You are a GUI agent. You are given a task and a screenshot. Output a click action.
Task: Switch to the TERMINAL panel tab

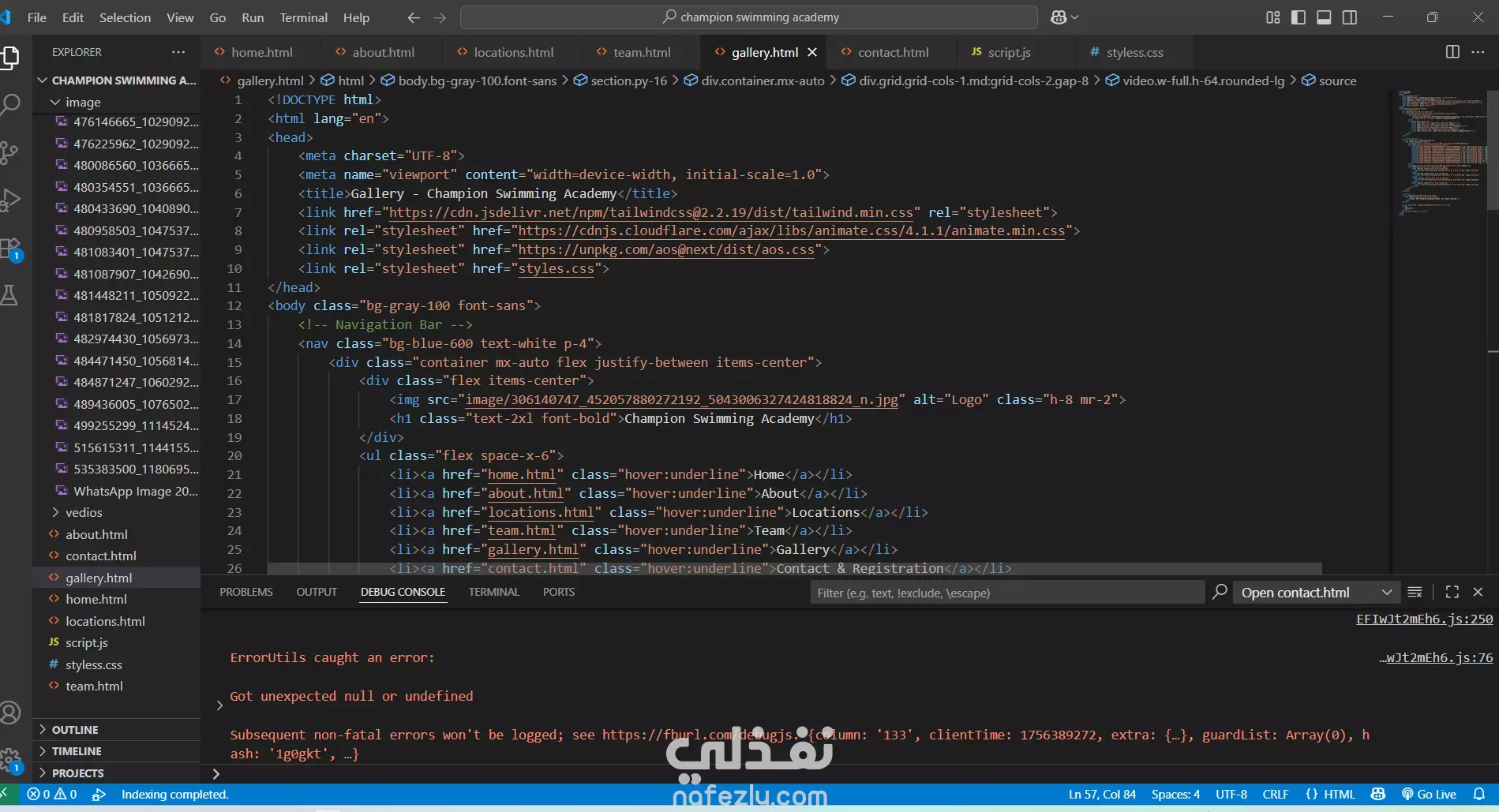tap(493, 592)
